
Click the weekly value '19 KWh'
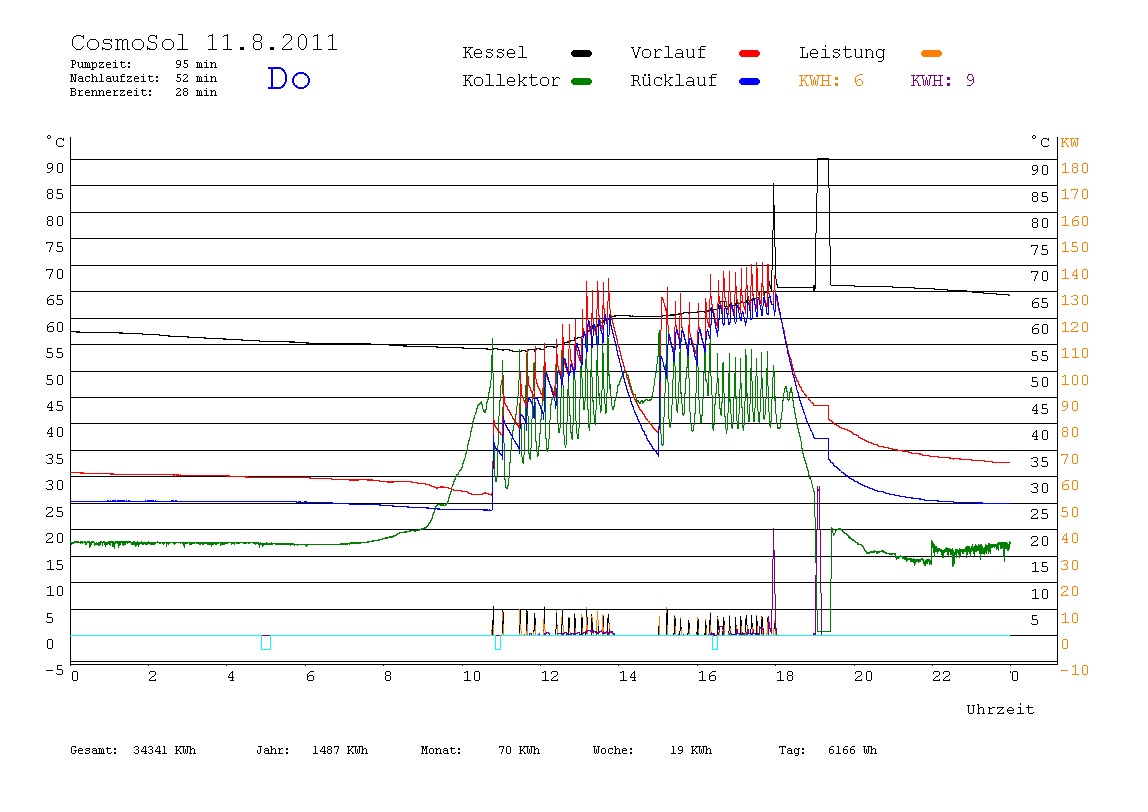pyautogui.click(x=691, y=750)
